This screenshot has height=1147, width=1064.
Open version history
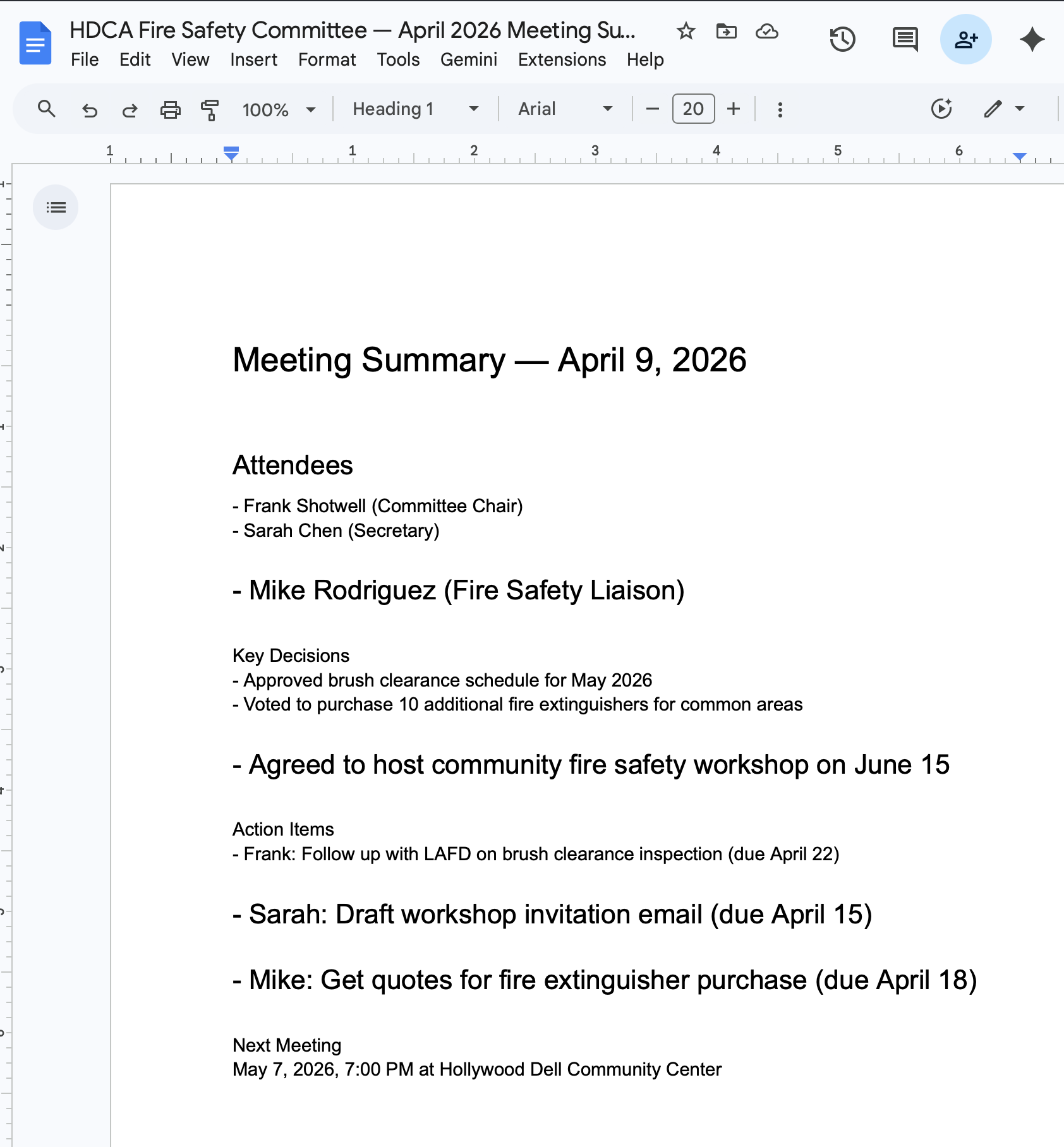(x=843, y=40)
